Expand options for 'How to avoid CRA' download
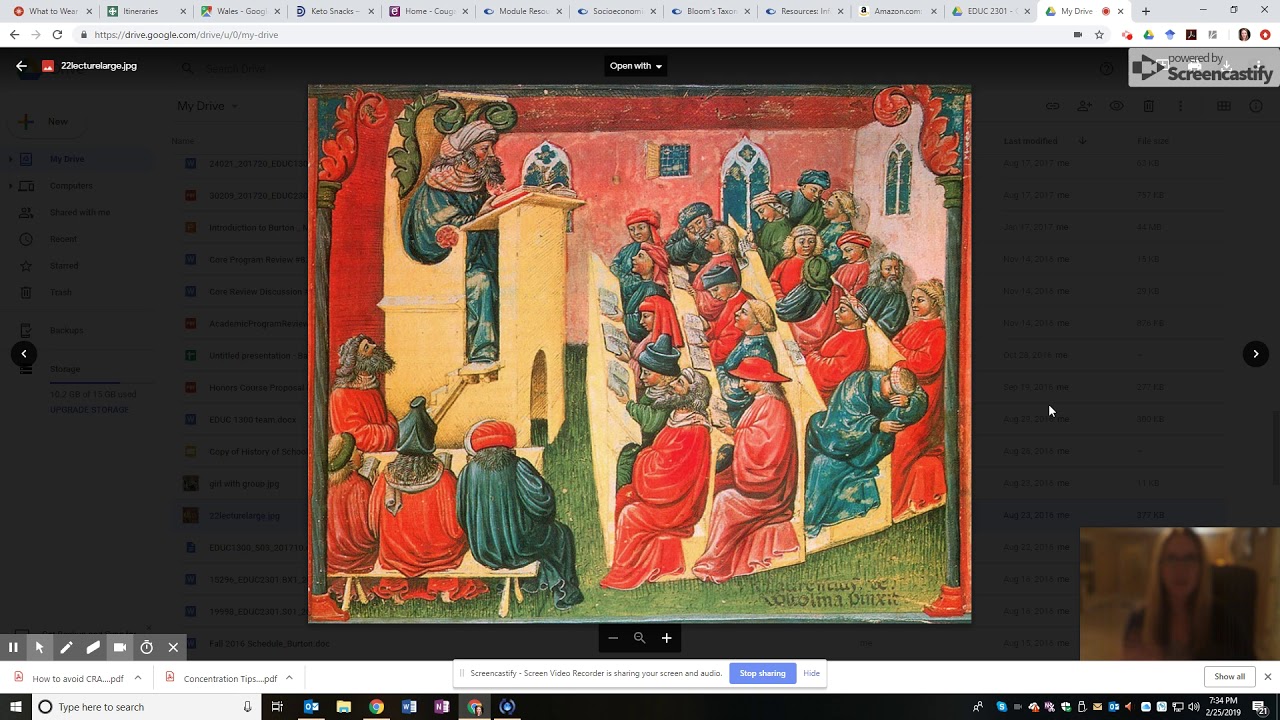Screen dimensions: 1280x720 (138, 678)
